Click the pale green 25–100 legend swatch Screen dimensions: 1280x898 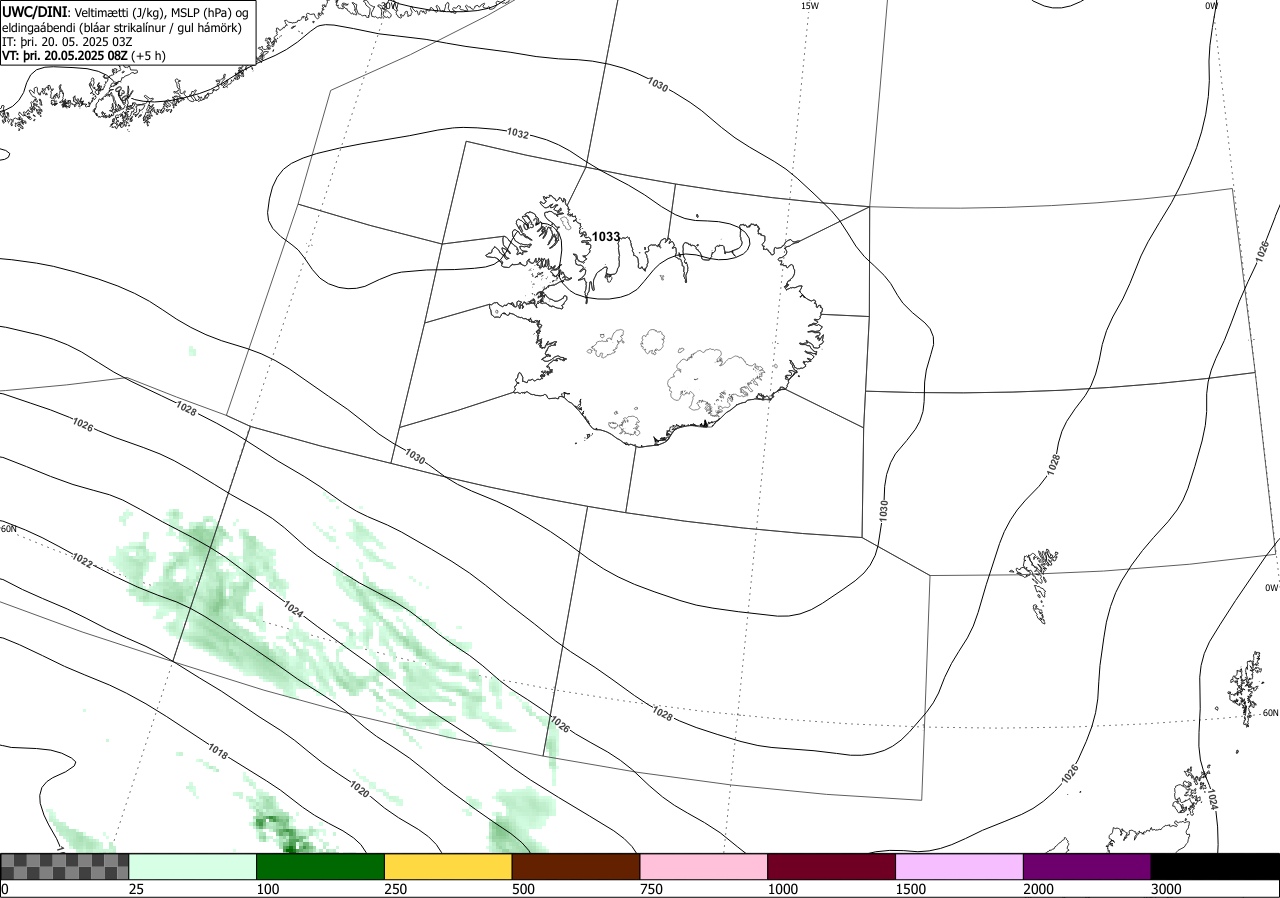193,866
